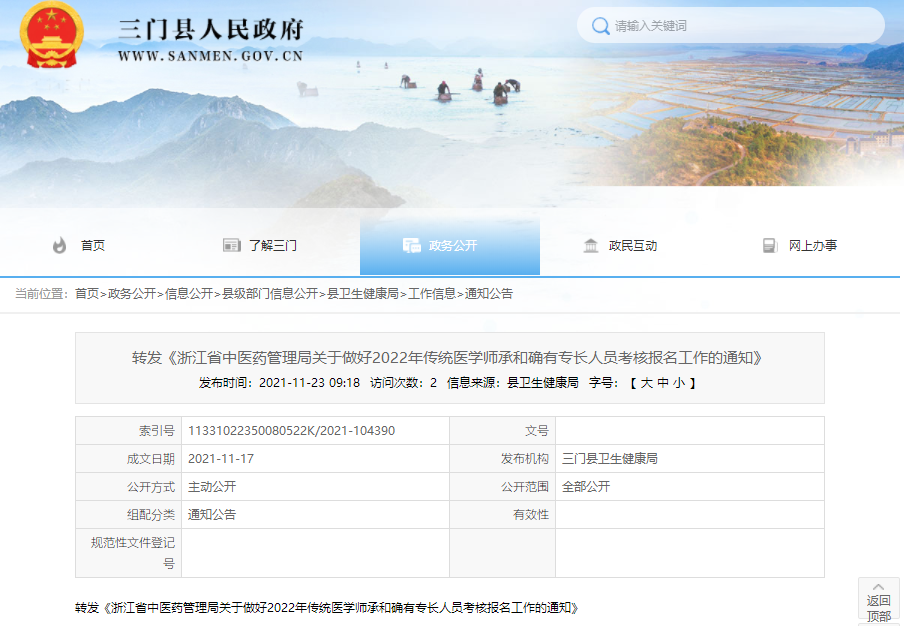904x626 pixels.
Task: Click the 通知公告 breadcrumb link
Action: [x=489, y=294]
